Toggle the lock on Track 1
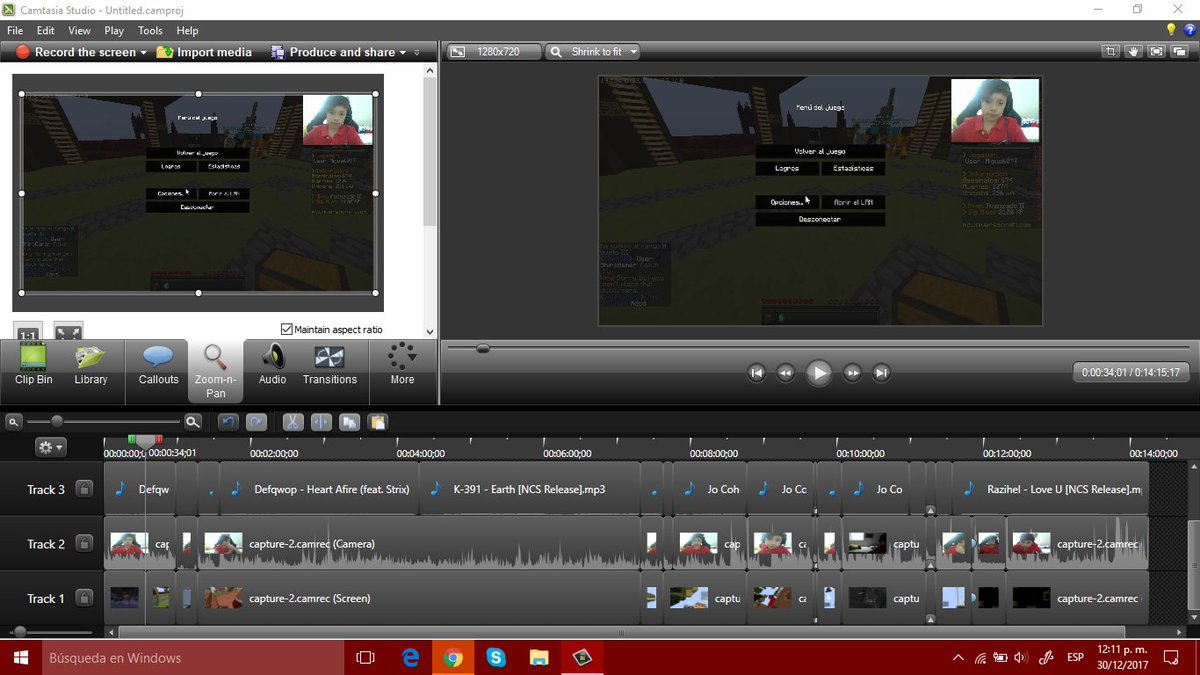Screen dimensions: 1200x675 (84, 598)
